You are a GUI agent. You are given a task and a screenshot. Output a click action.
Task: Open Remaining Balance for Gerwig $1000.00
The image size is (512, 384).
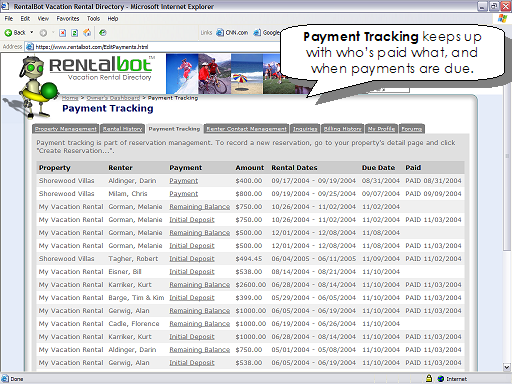(200, 311)
